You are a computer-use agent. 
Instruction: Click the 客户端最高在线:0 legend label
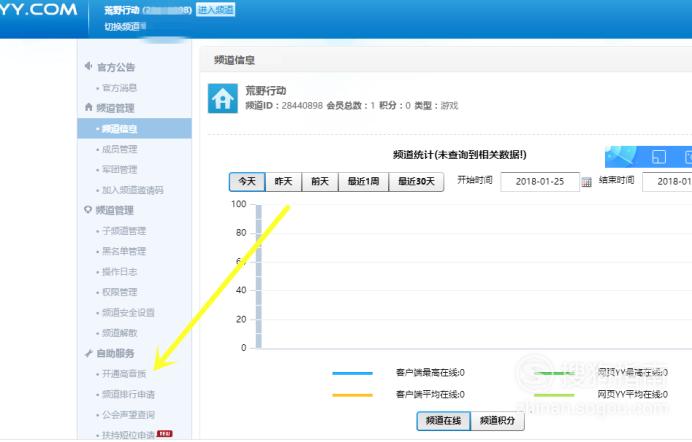(430, 373)
